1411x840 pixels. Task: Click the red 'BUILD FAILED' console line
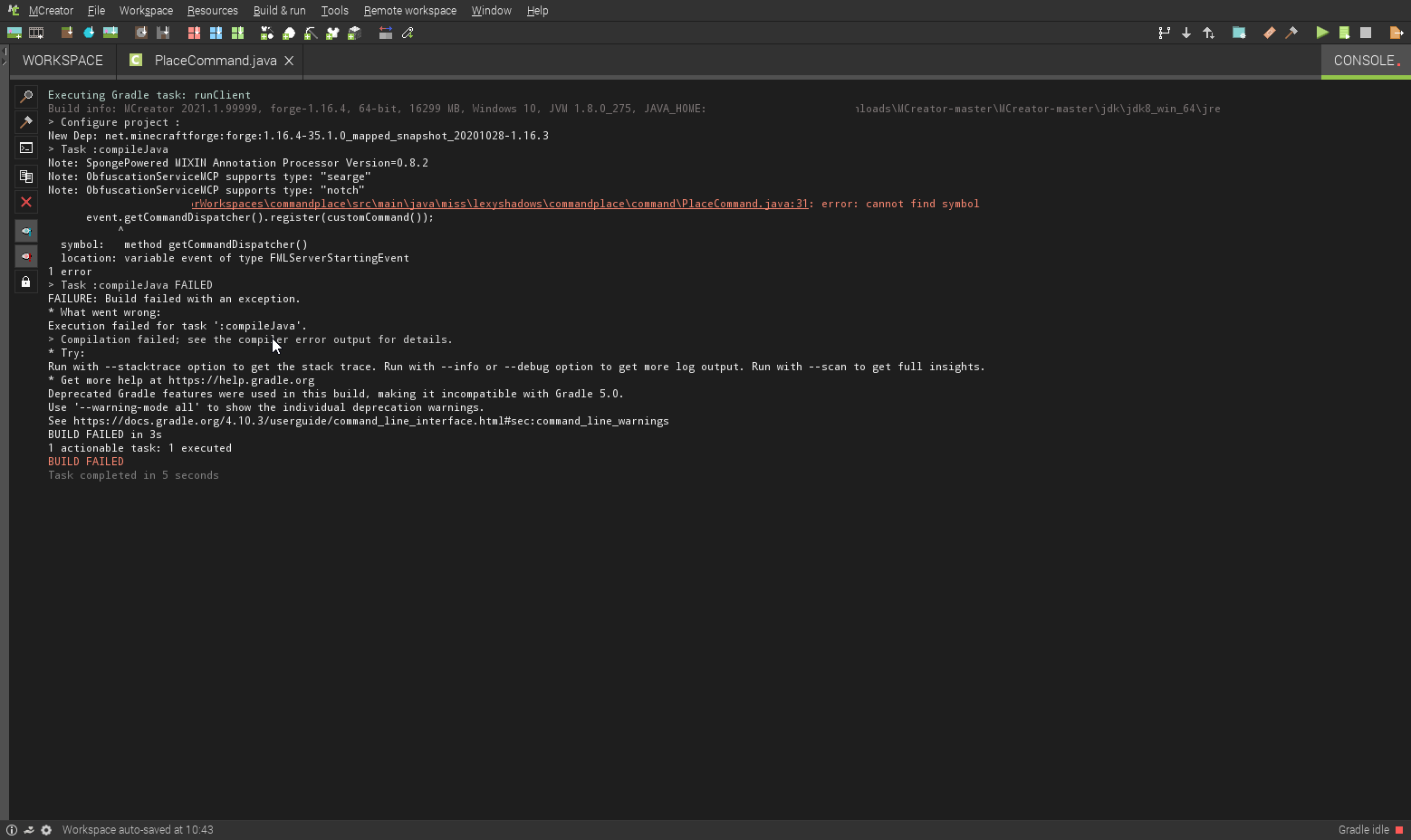click(x=86, y=462)
